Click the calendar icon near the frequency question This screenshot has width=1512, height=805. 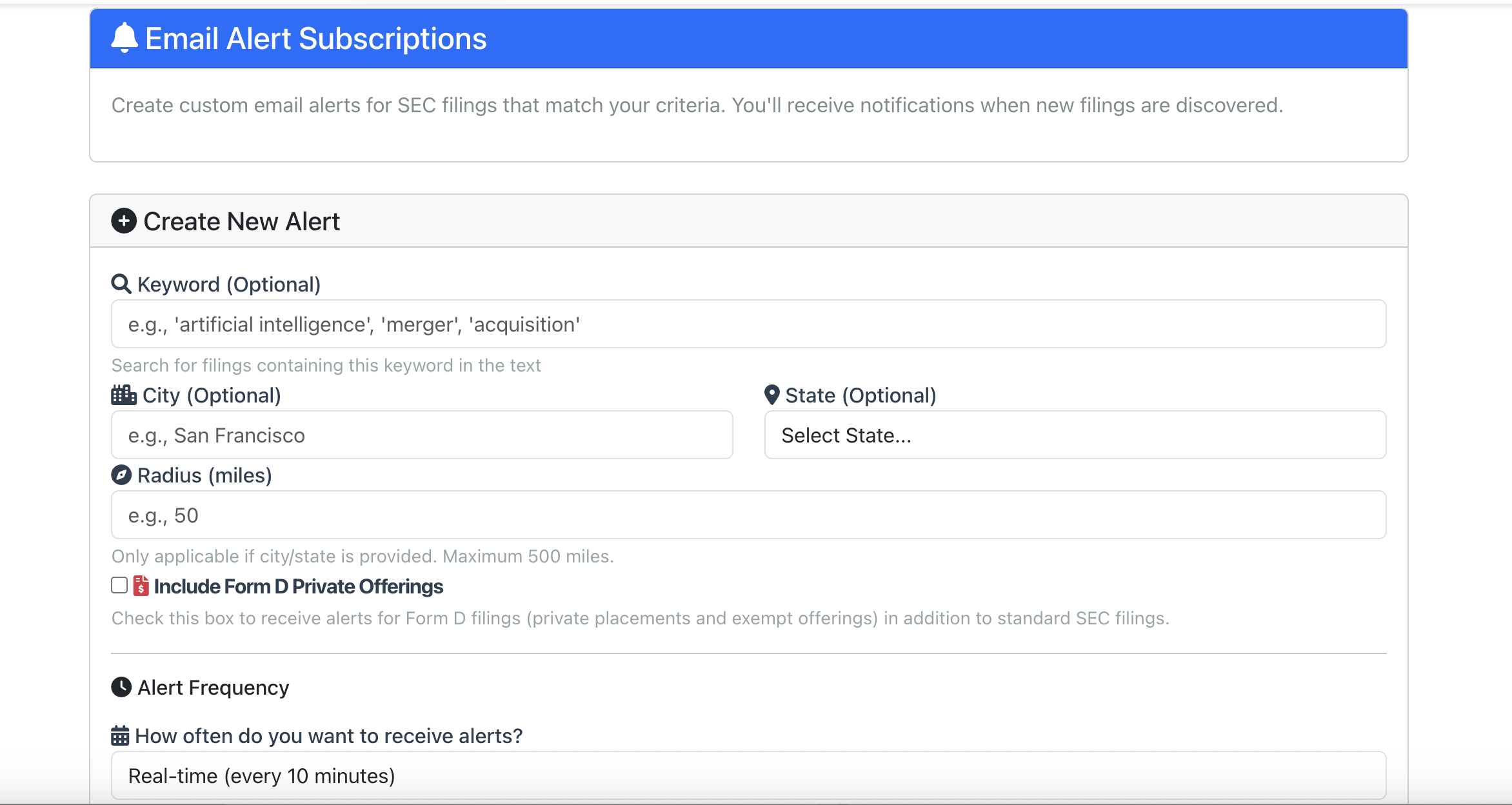(x=119, y=735)
